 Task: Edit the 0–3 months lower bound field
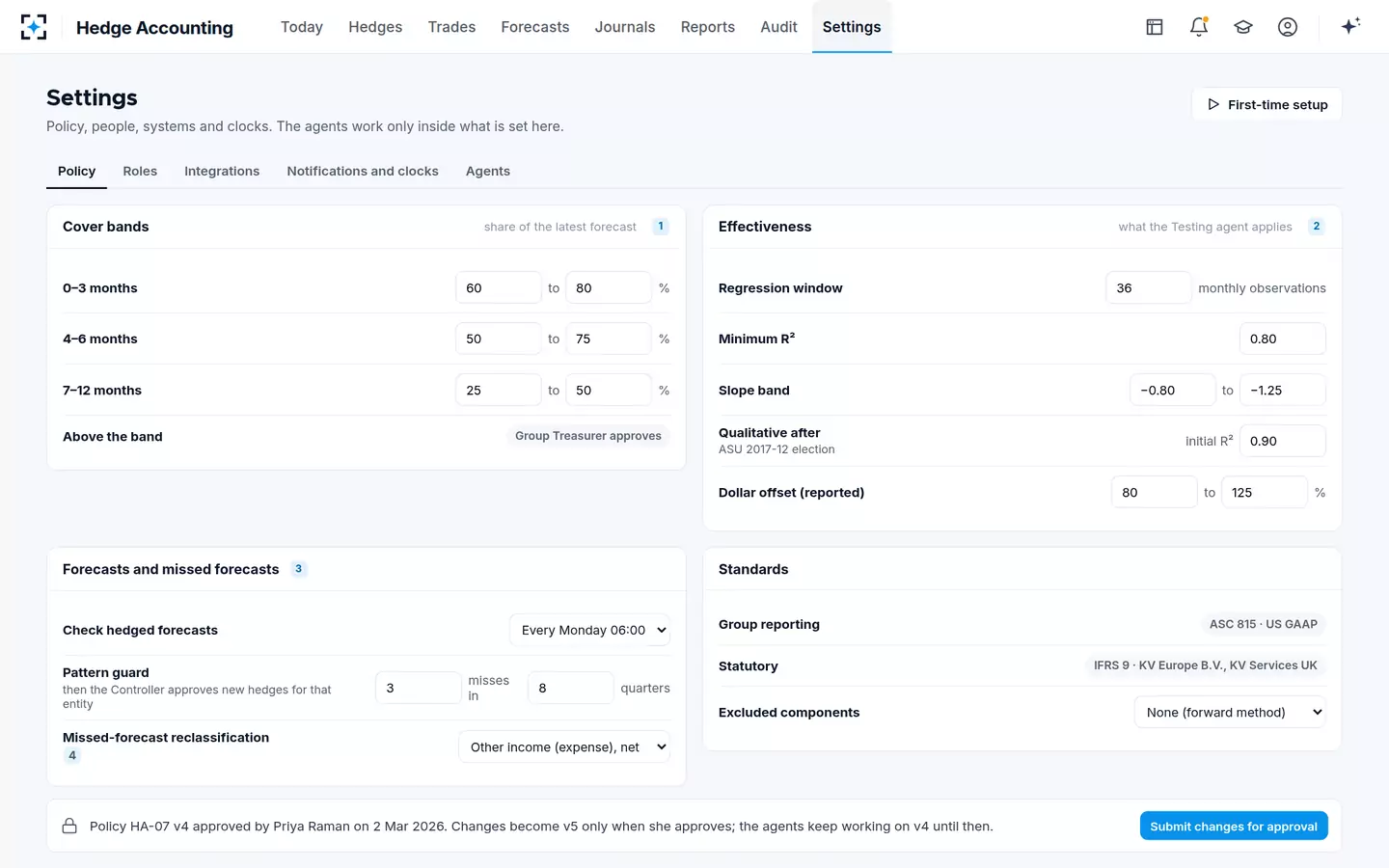click(499, 287)
